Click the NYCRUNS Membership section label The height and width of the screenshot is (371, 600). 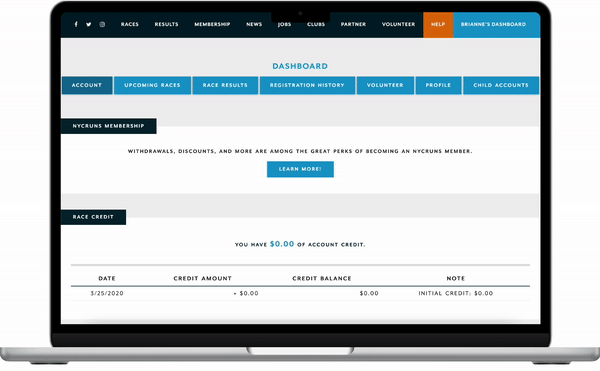(x=109, y=126)
